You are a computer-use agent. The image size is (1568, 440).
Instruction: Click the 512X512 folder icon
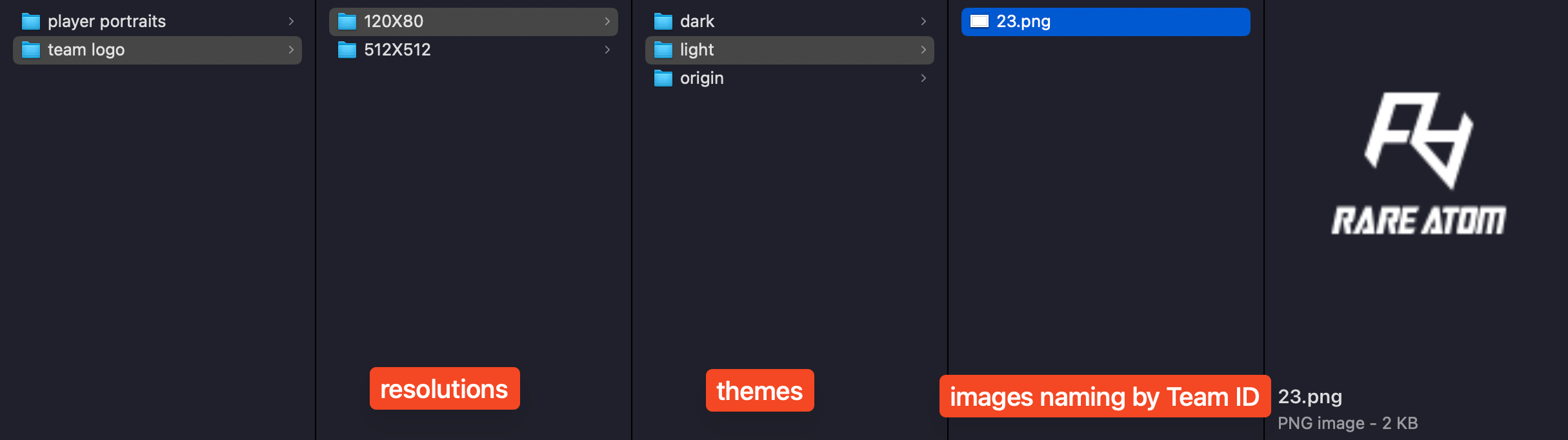[x=347, y=50]
